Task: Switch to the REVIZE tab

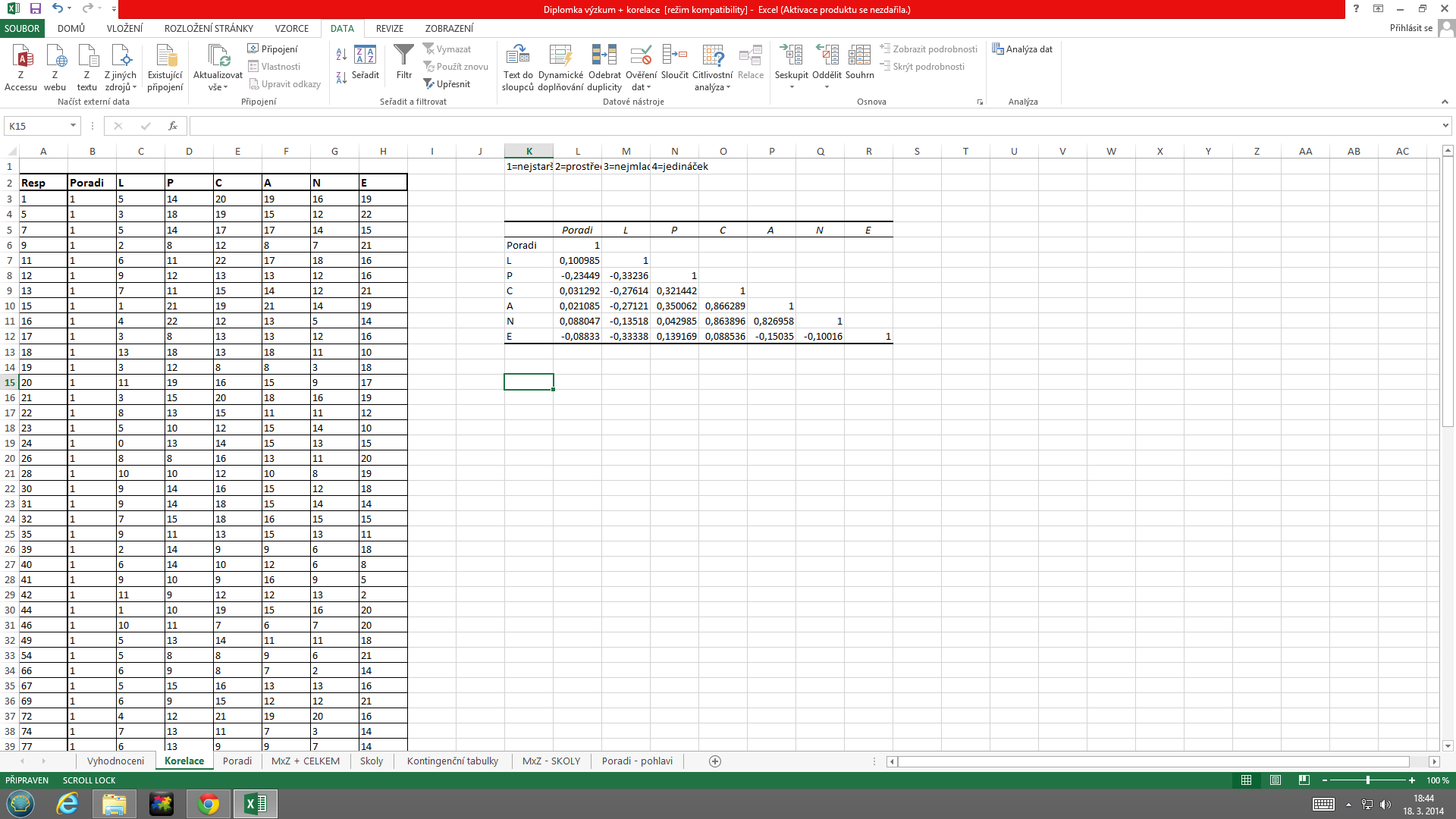Action: pyautogui.click(x=390, y=29)
